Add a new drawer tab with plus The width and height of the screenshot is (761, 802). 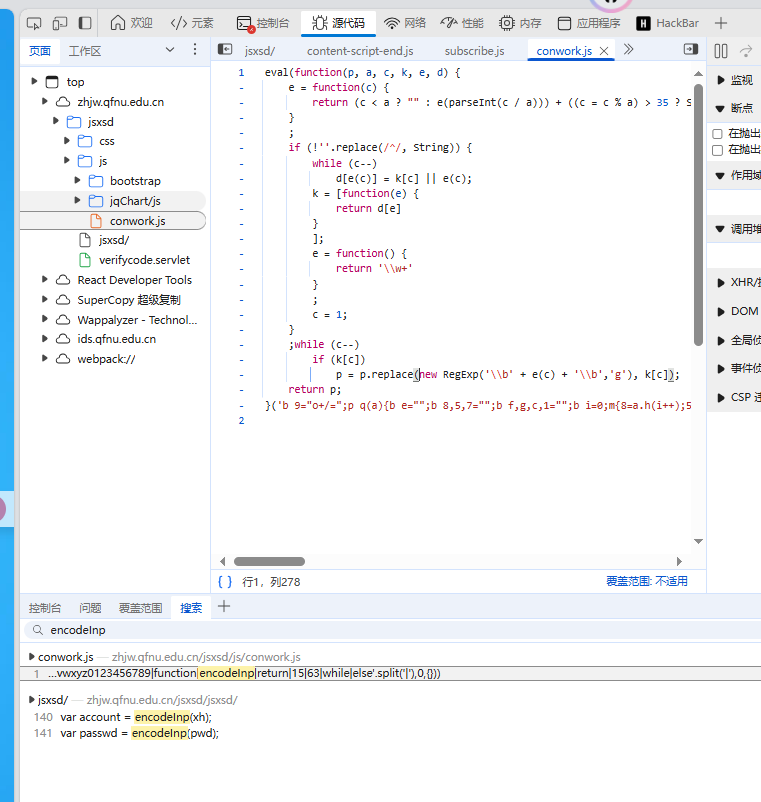tap(224, 607)
